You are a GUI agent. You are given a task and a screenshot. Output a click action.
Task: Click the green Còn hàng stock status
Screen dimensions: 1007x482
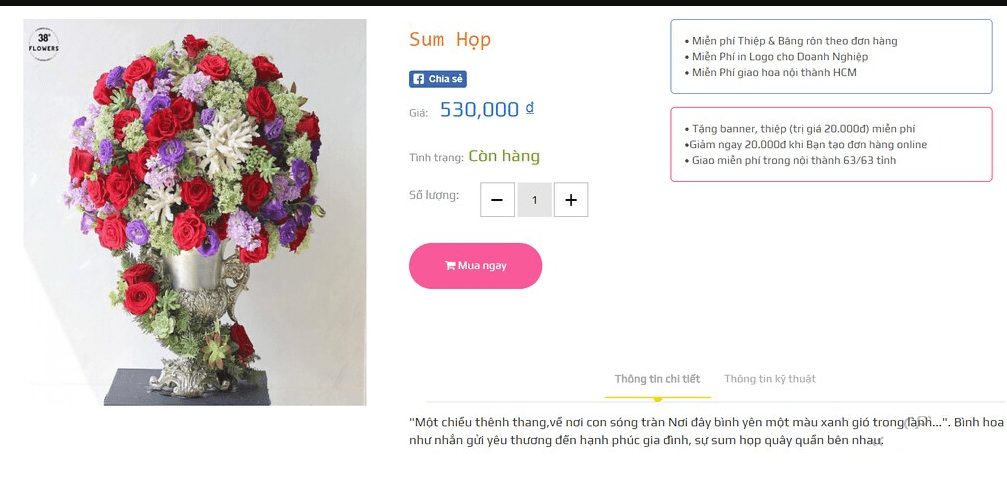[x=504, y=156]
